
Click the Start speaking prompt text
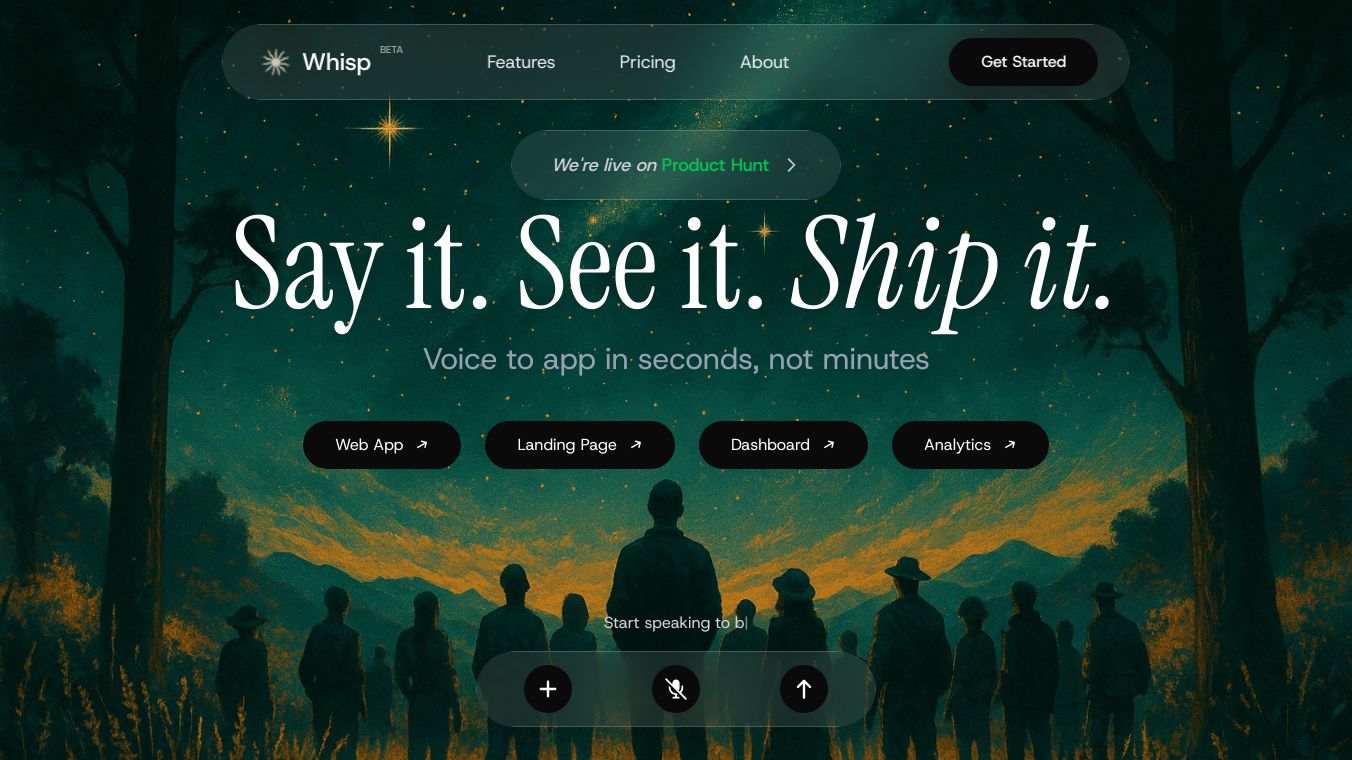point(675,623)
